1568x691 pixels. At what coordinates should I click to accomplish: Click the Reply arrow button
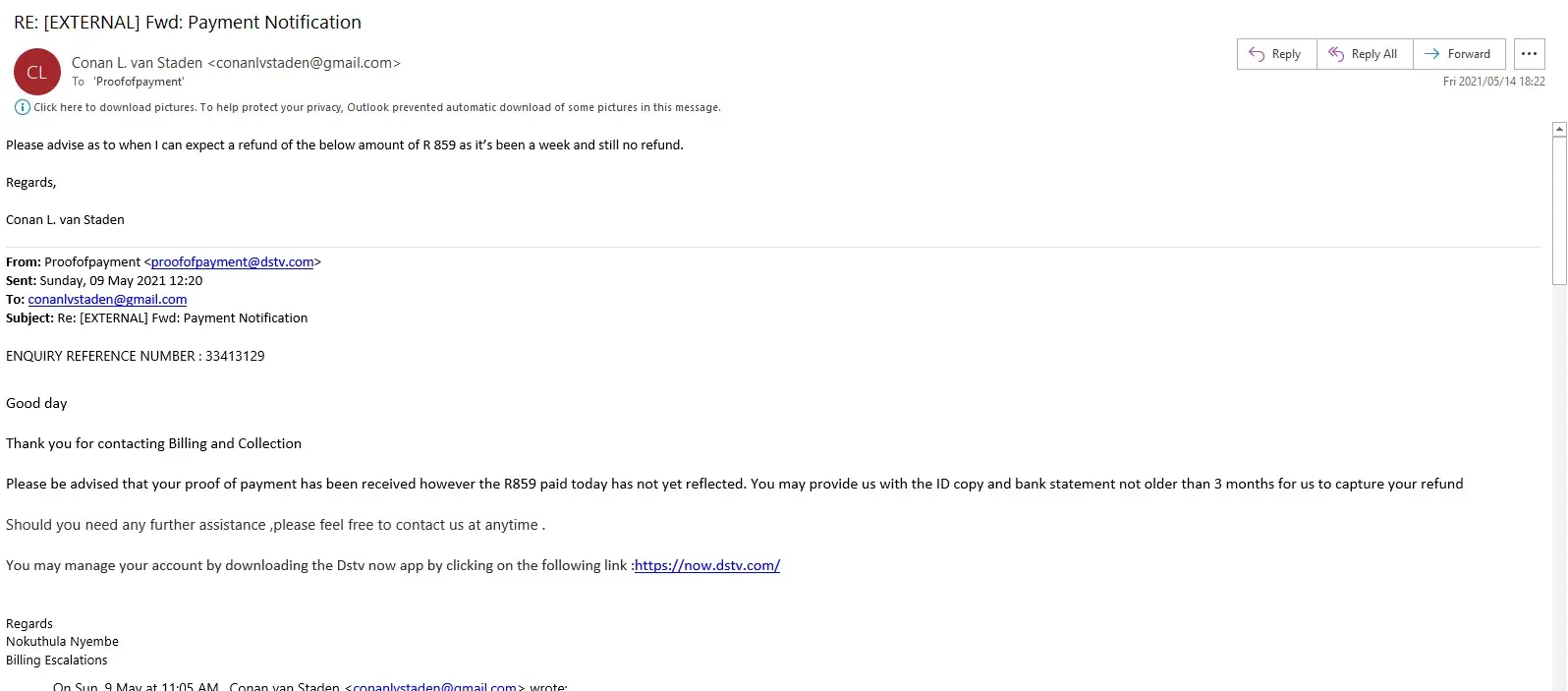pos(1275,54)
